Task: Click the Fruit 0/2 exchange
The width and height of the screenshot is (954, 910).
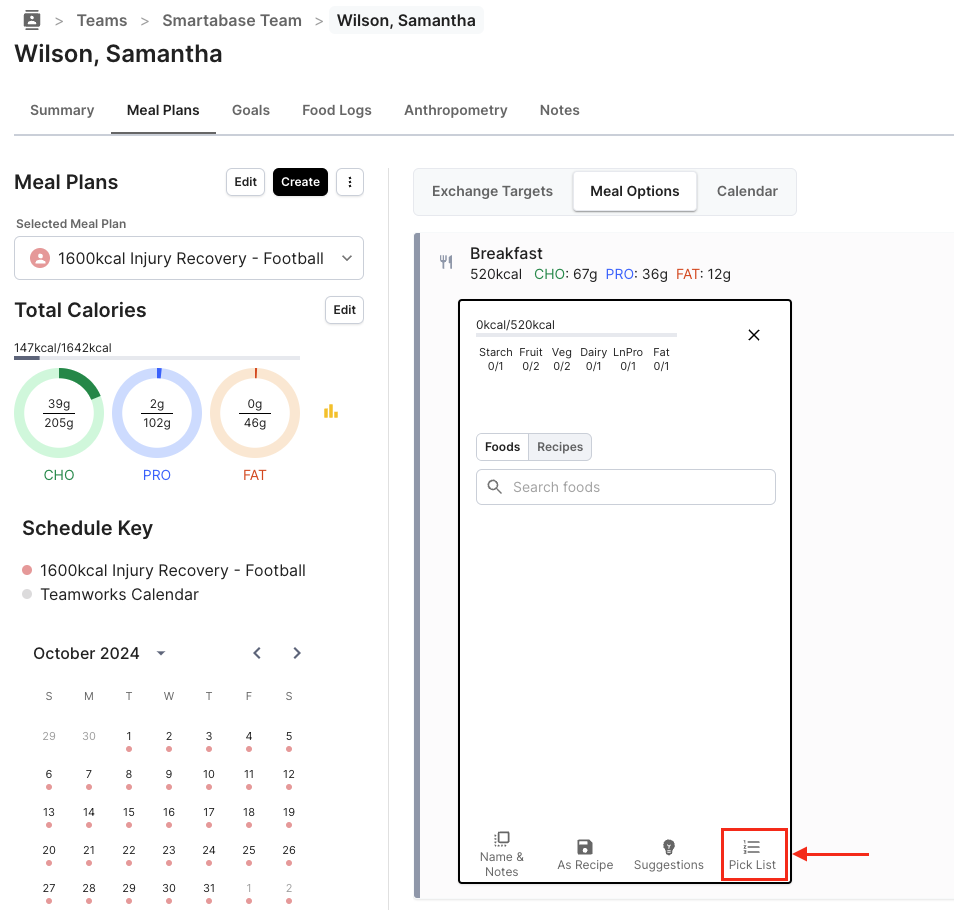Action: click(x=531, y=359)
